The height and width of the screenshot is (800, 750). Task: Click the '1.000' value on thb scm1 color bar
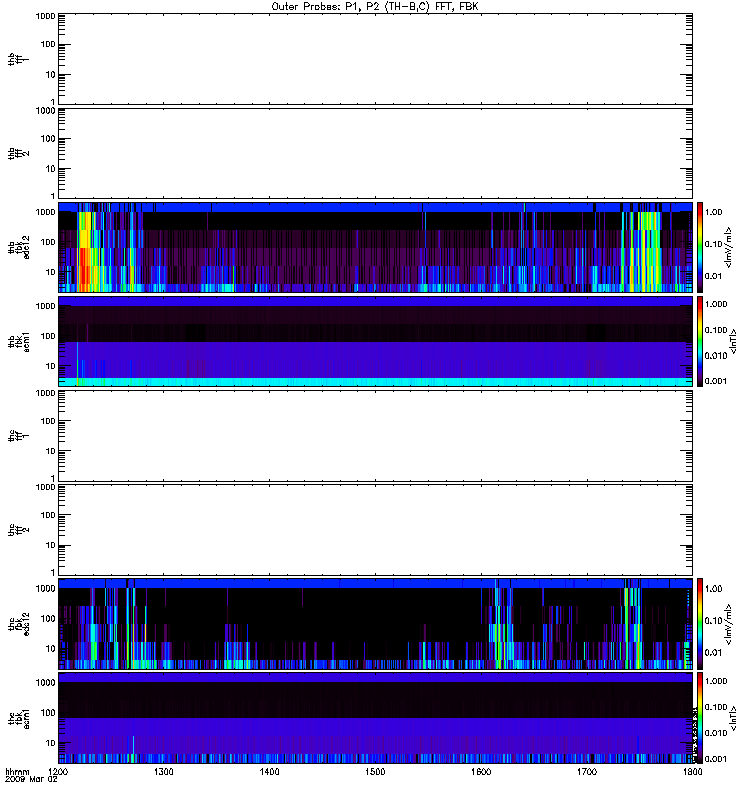coord(716,304)
